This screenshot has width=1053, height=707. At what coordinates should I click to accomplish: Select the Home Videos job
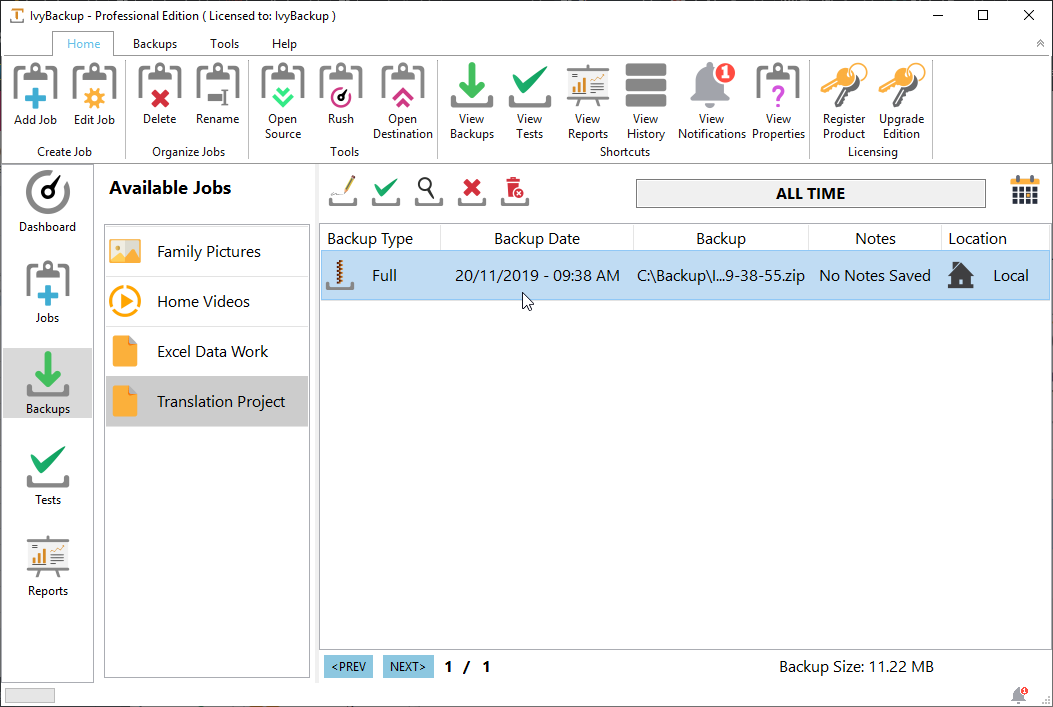click(x=207, y=301)
